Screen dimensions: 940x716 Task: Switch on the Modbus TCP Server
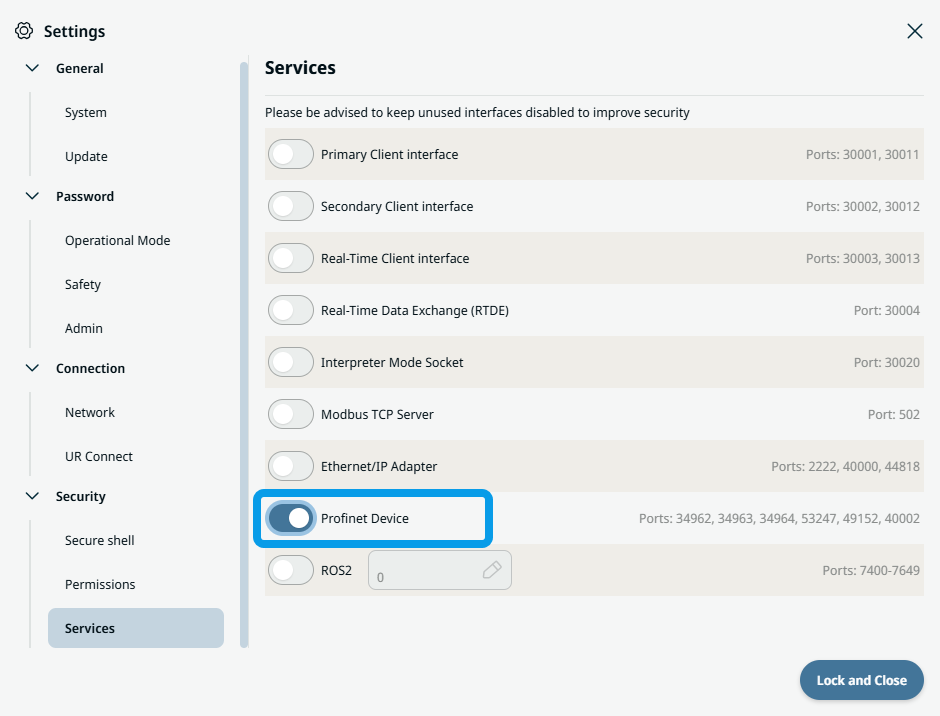tap(291, 414)
